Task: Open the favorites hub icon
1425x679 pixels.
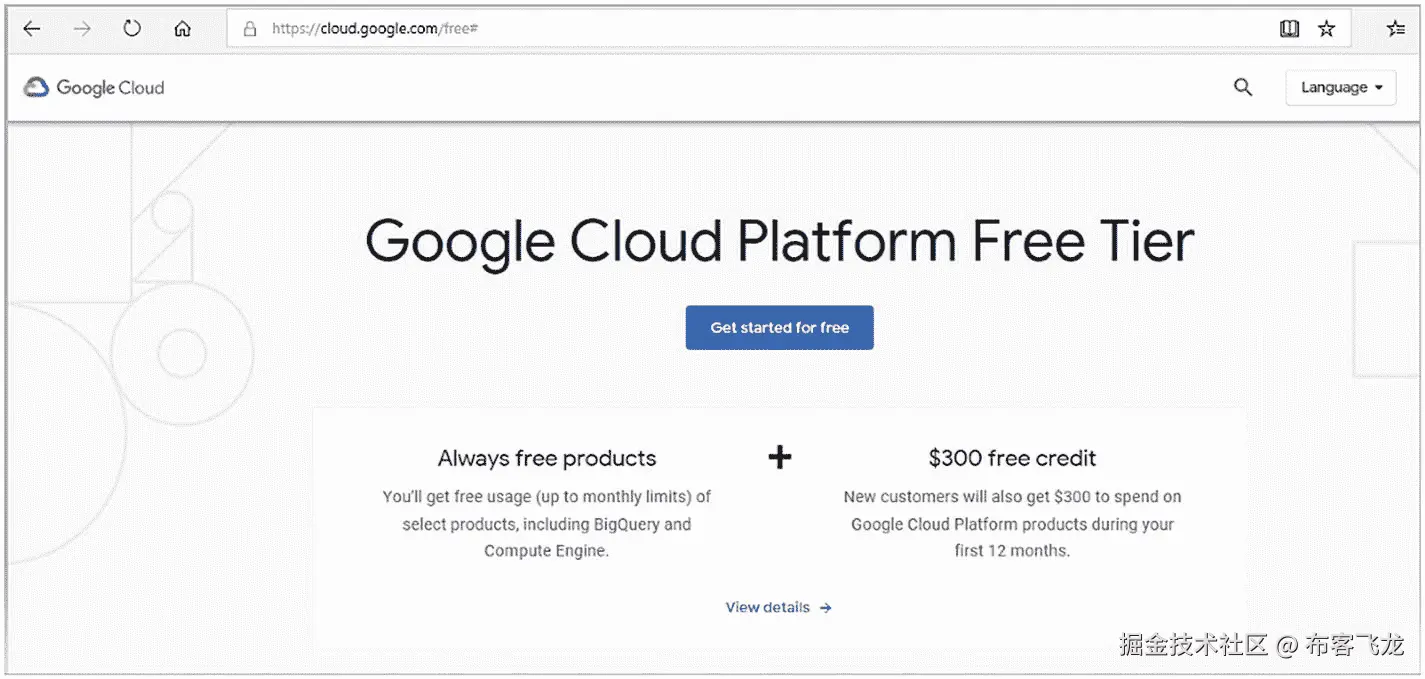Action: coord(1396,29)
